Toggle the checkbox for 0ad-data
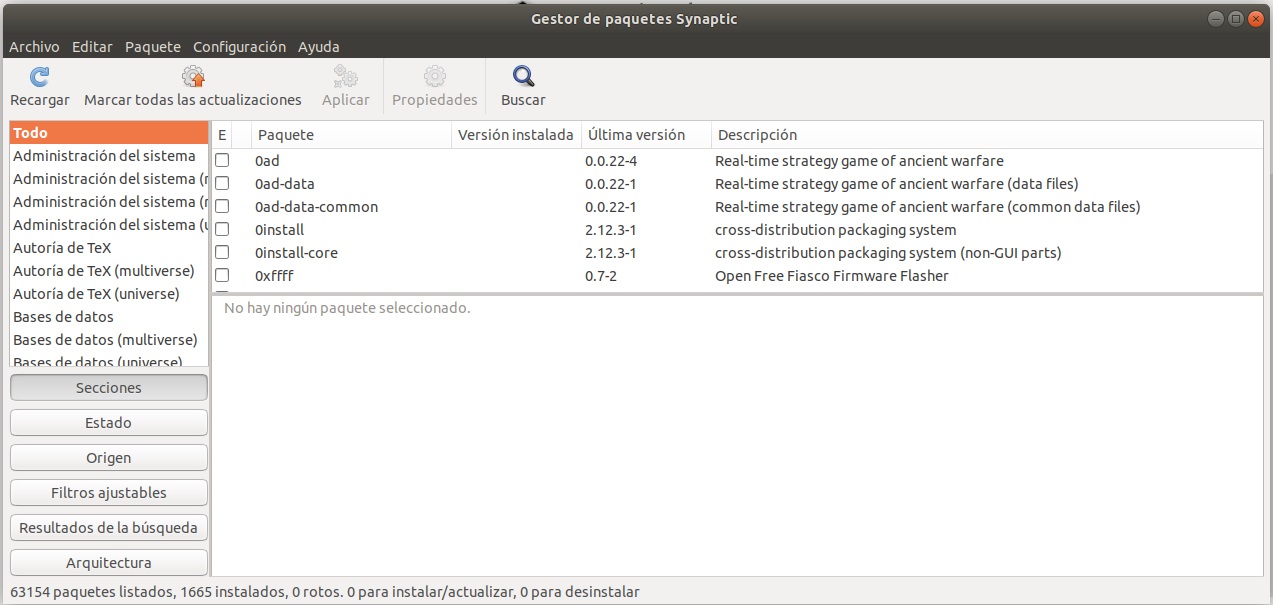The height and width of the screenshot is (605, 1273). point(222,184)
